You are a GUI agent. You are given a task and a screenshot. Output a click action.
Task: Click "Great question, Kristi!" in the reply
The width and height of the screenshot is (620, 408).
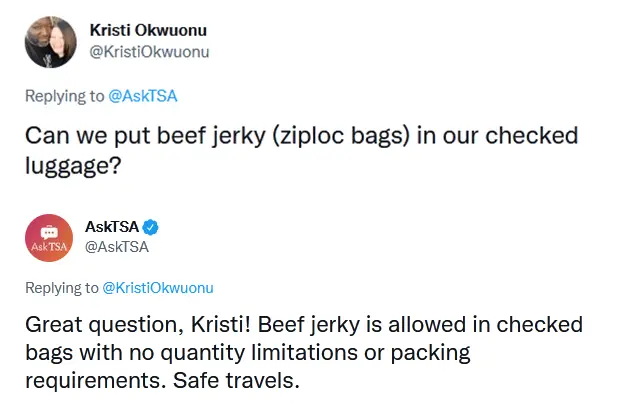coord(138,325)
